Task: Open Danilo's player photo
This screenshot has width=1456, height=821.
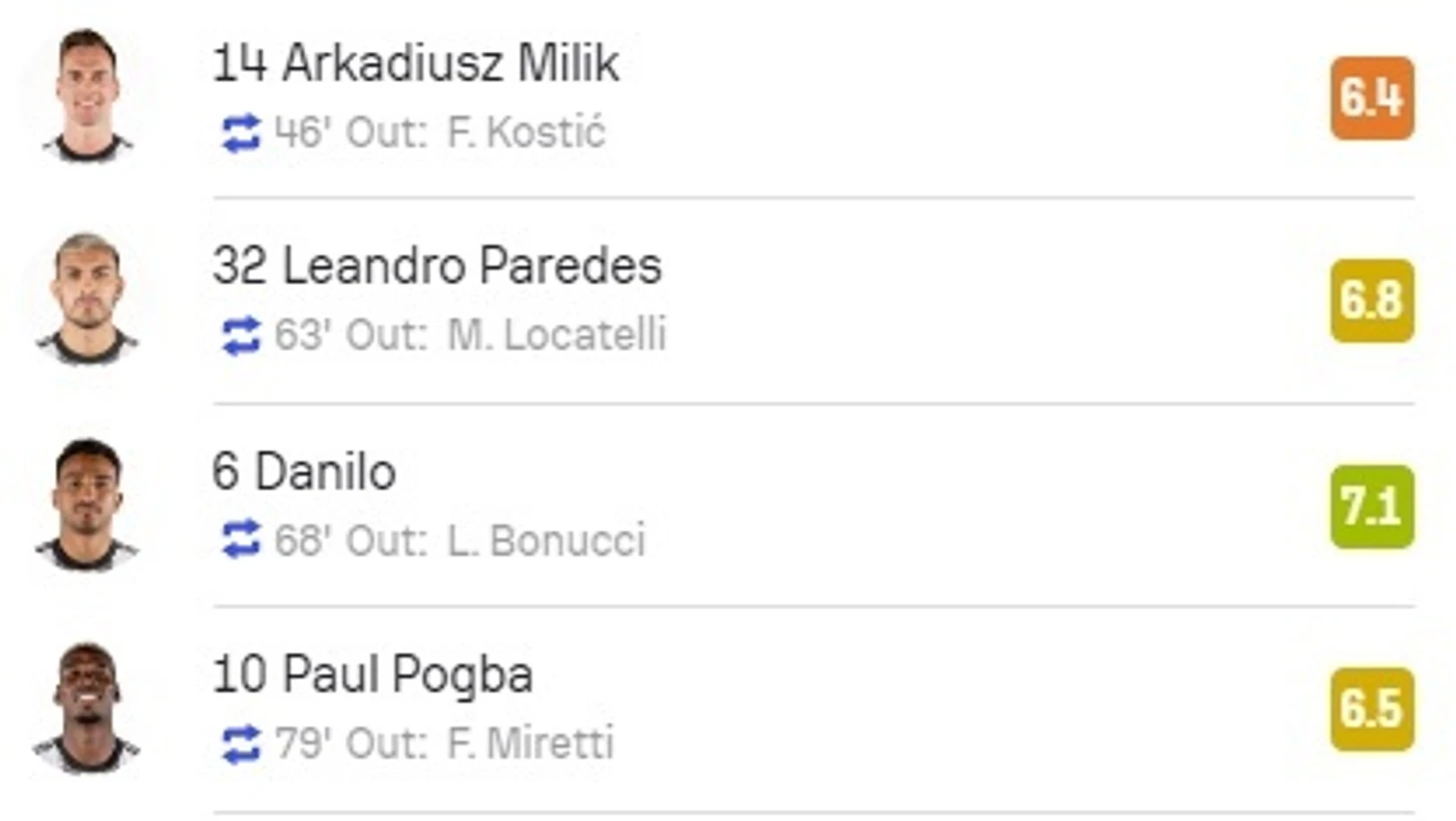Action: (x=87, y=504)
